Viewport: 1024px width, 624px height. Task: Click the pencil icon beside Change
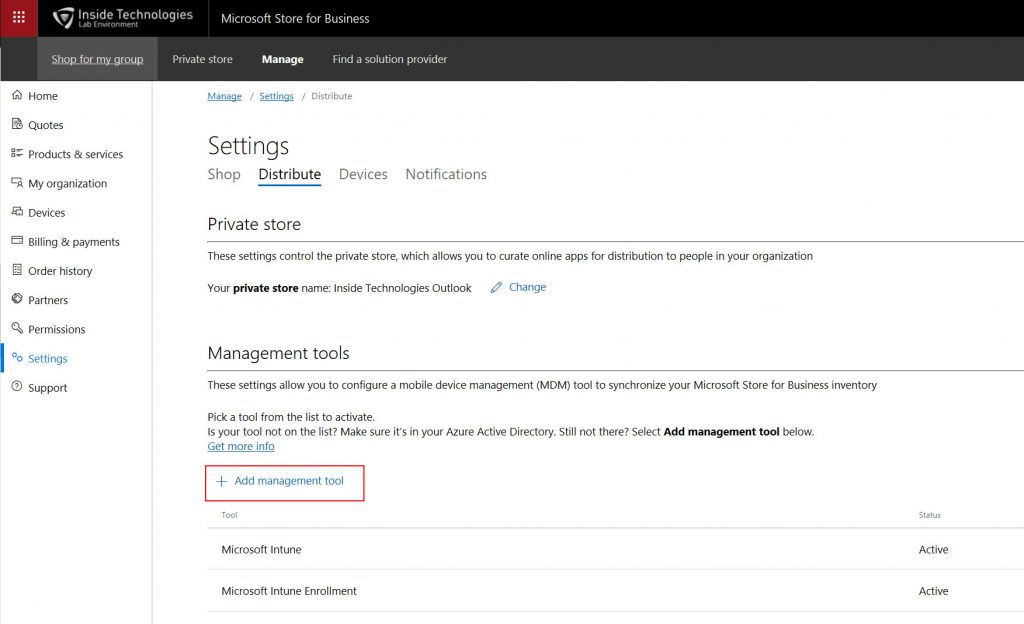(x=496, y=287)
